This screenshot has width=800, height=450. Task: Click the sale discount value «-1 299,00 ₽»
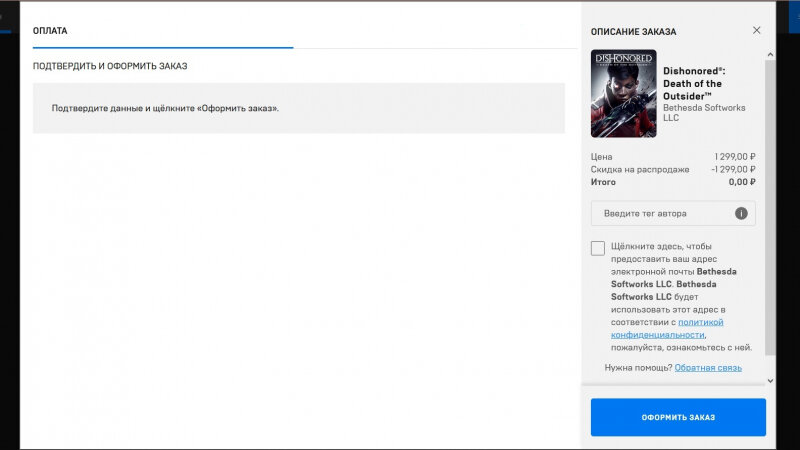tap(733, 169)
